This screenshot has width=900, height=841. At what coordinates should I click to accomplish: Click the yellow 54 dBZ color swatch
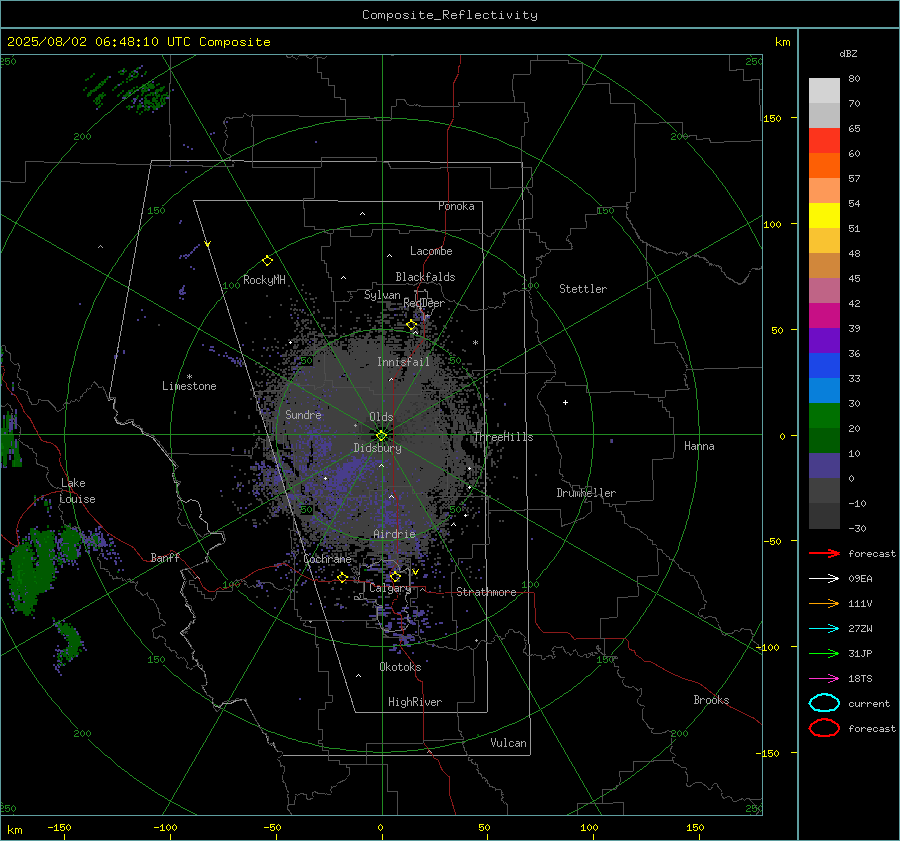pyautogui.click(x=824, y=215)
